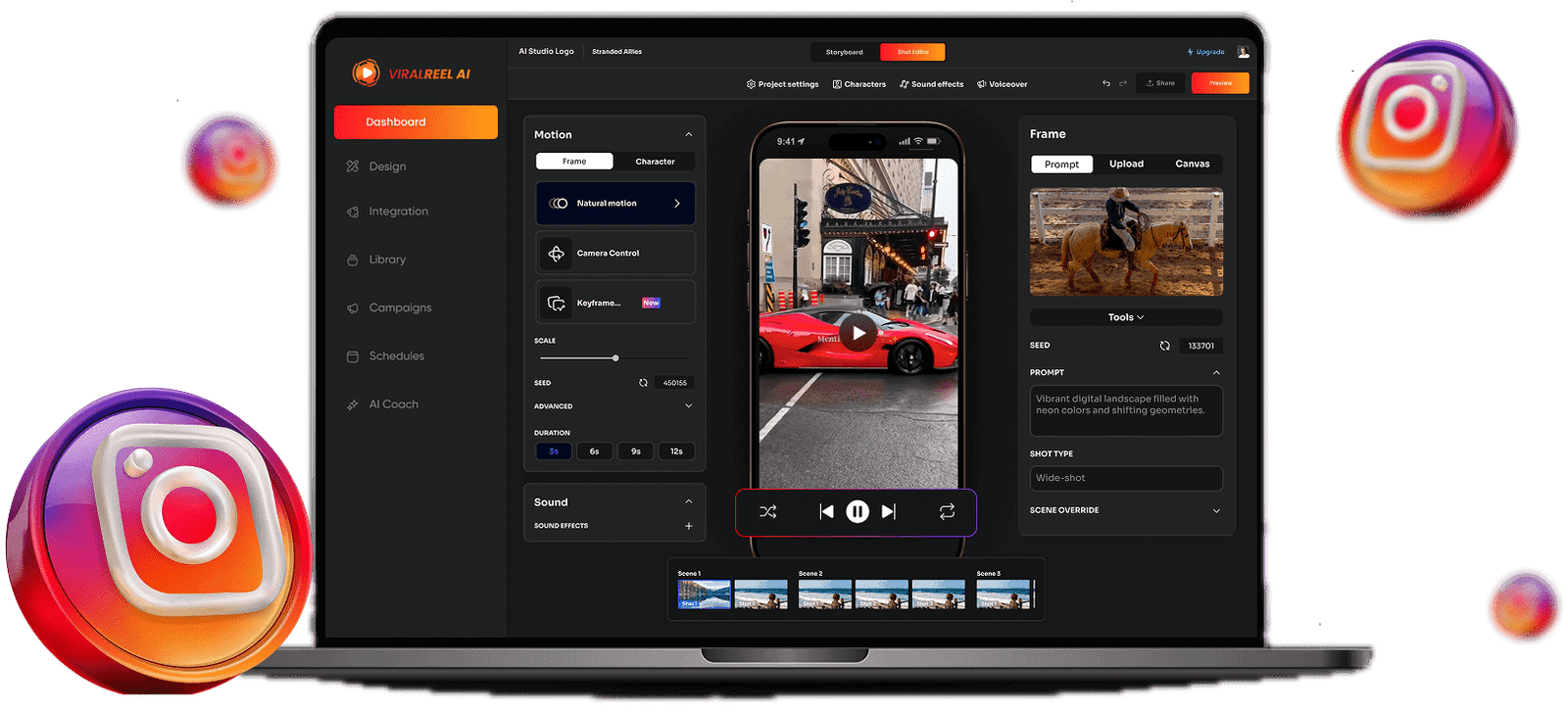Open the Dashboard menu item

tap(416, 122)
